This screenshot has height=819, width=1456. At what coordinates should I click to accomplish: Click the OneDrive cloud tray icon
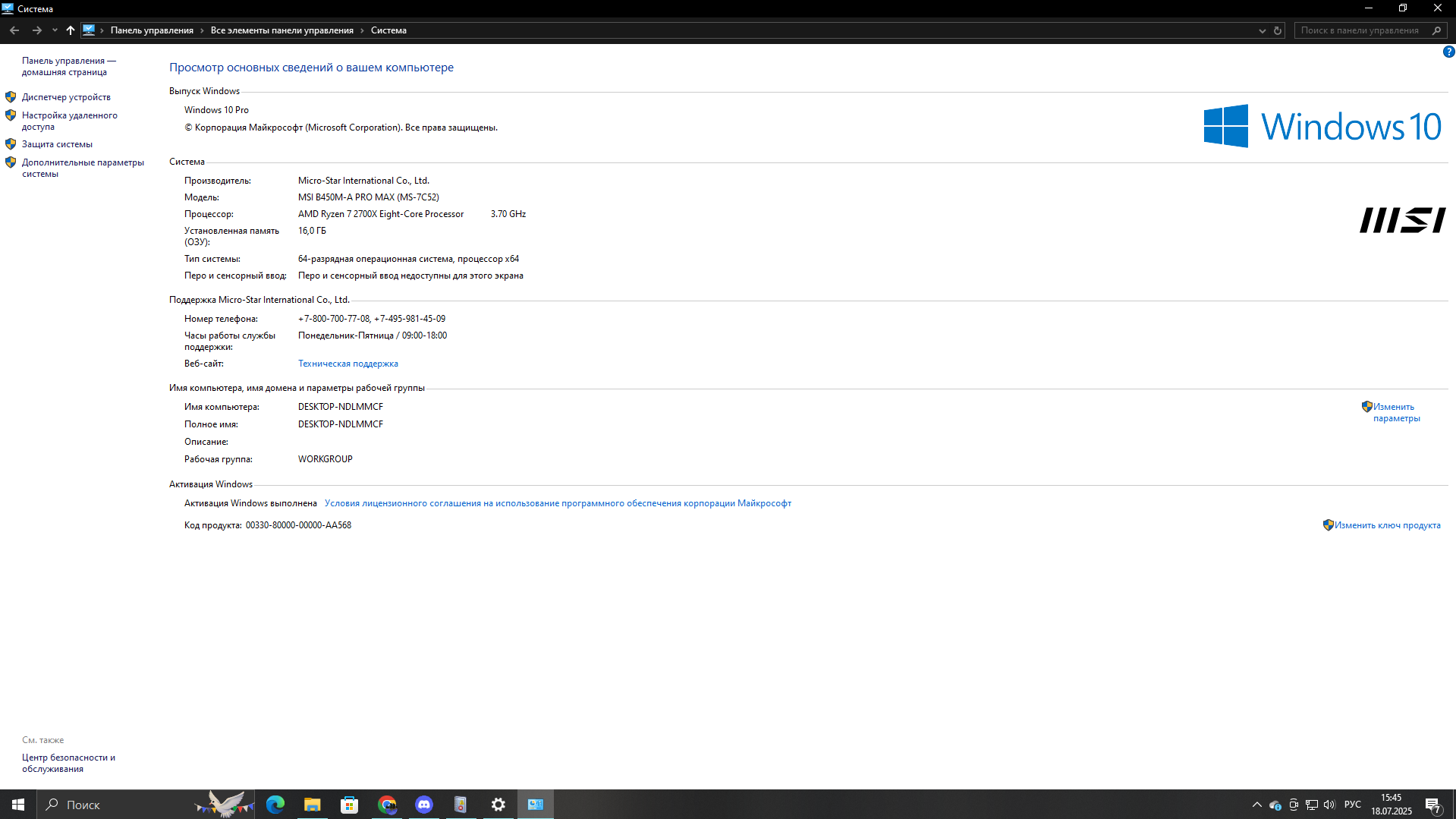click(1275, 805)
